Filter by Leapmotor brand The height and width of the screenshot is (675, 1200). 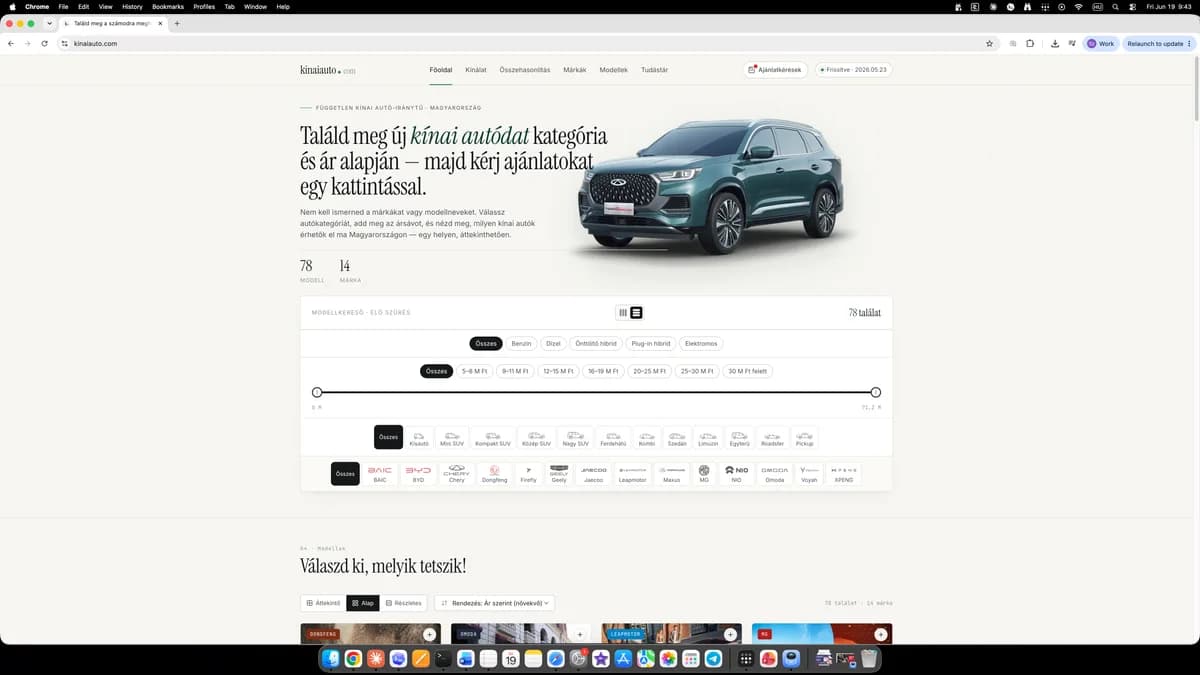pyautogui.click(x=633, y=474)
